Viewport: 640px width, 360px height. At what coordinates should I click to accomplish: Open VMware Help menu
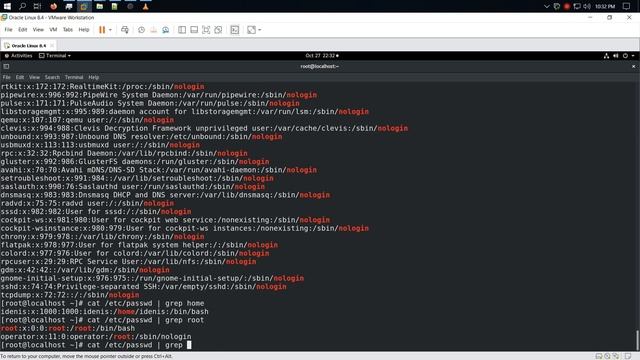point(84,30)
